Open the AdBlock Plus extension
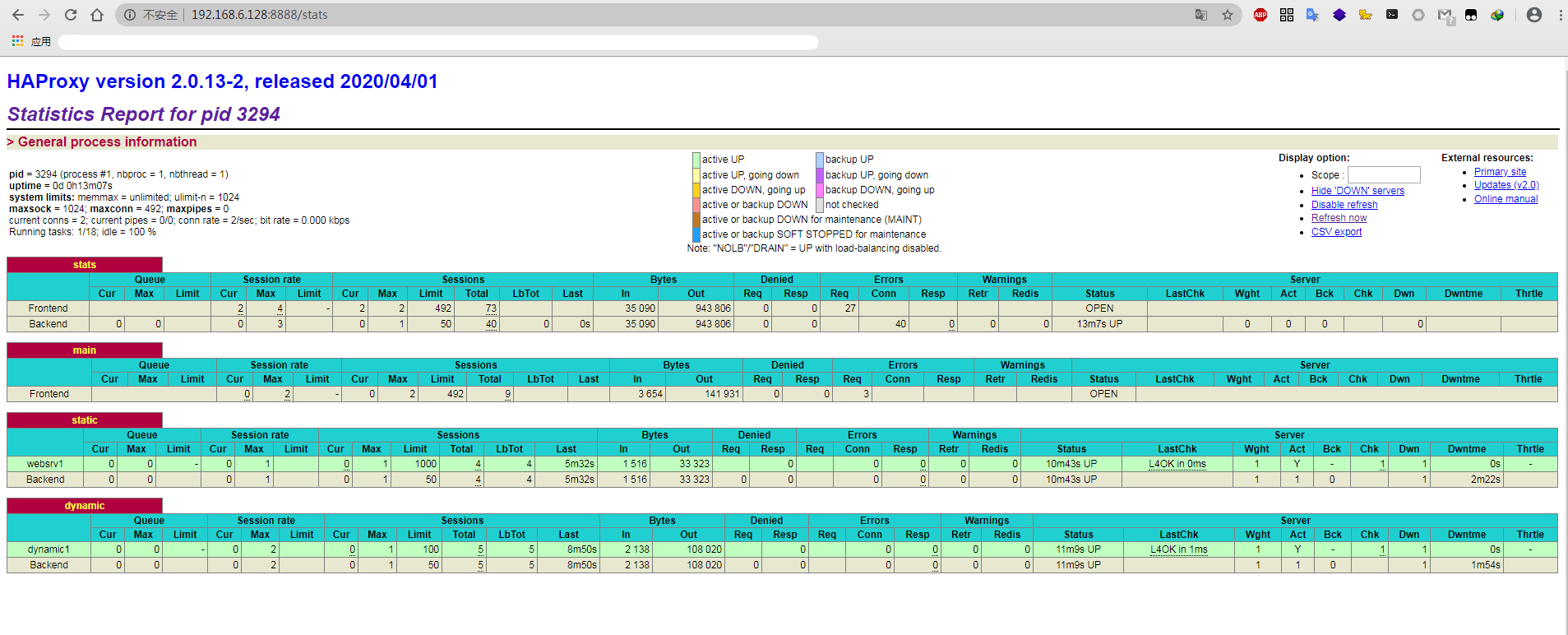 [1260, 15]
